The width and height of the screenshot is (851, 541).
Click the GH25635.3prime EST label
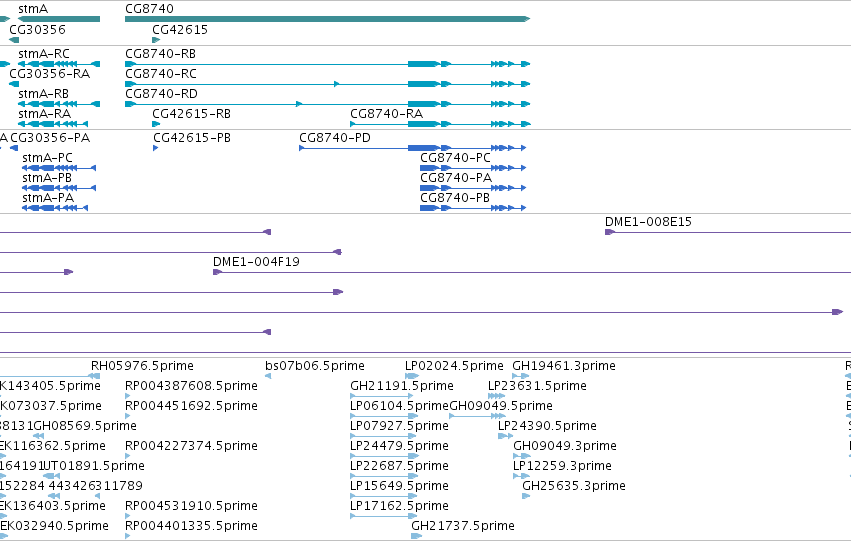pos(574,486)
